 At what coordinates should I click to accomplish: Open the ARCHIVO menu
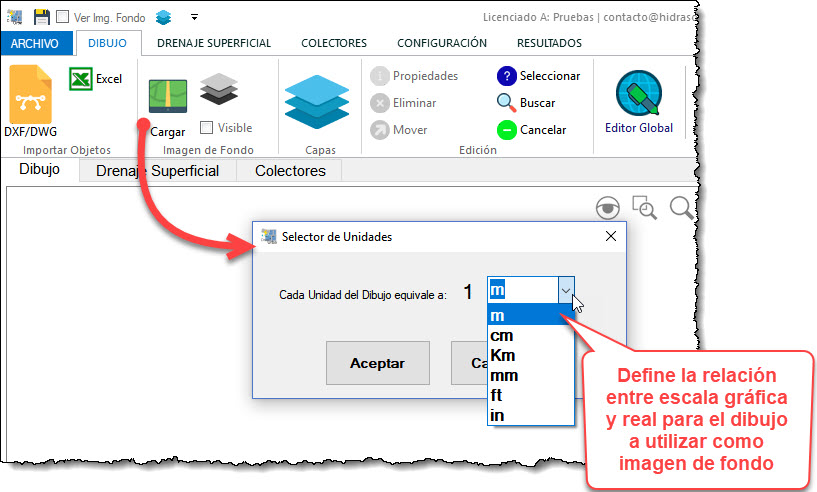point(37,43)
